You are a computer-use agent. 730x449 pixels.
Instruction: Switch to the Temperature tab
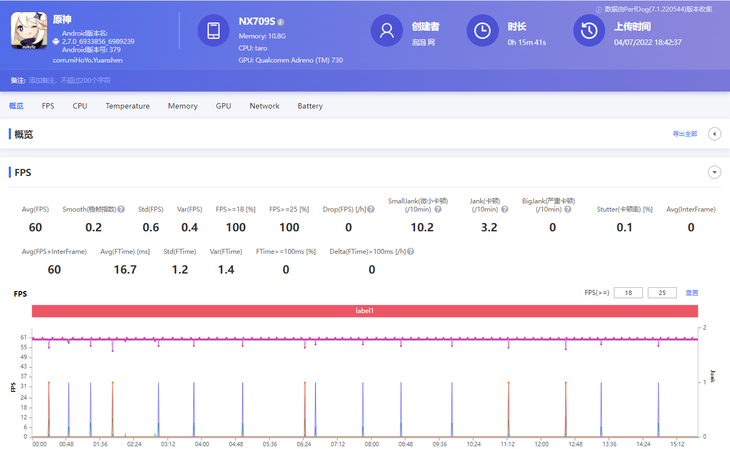pyautogui.click(x=128, y=106)
